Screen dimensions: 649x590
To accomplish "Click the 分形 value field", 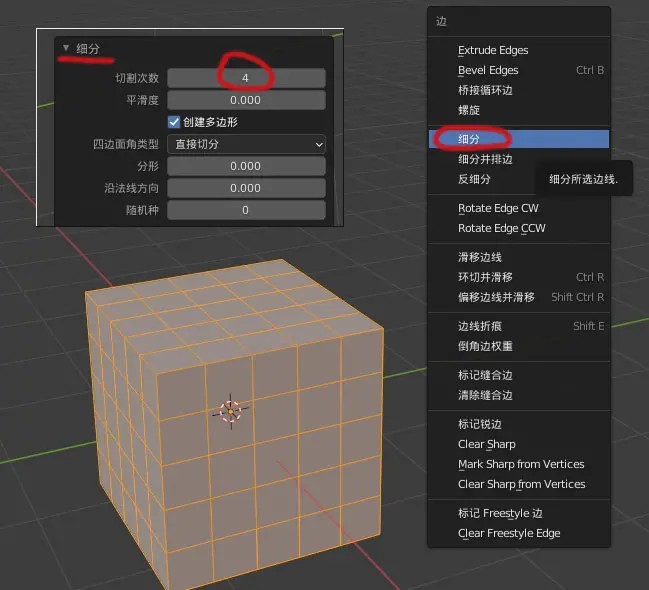I will tap(246, 166).
